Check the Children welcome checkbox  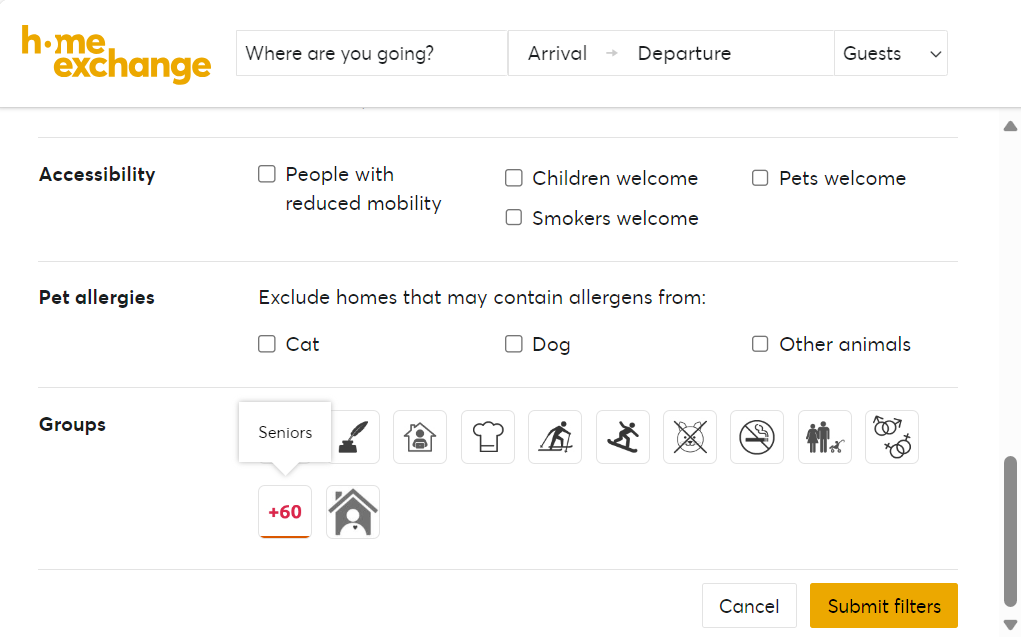[x=514, y=178]
